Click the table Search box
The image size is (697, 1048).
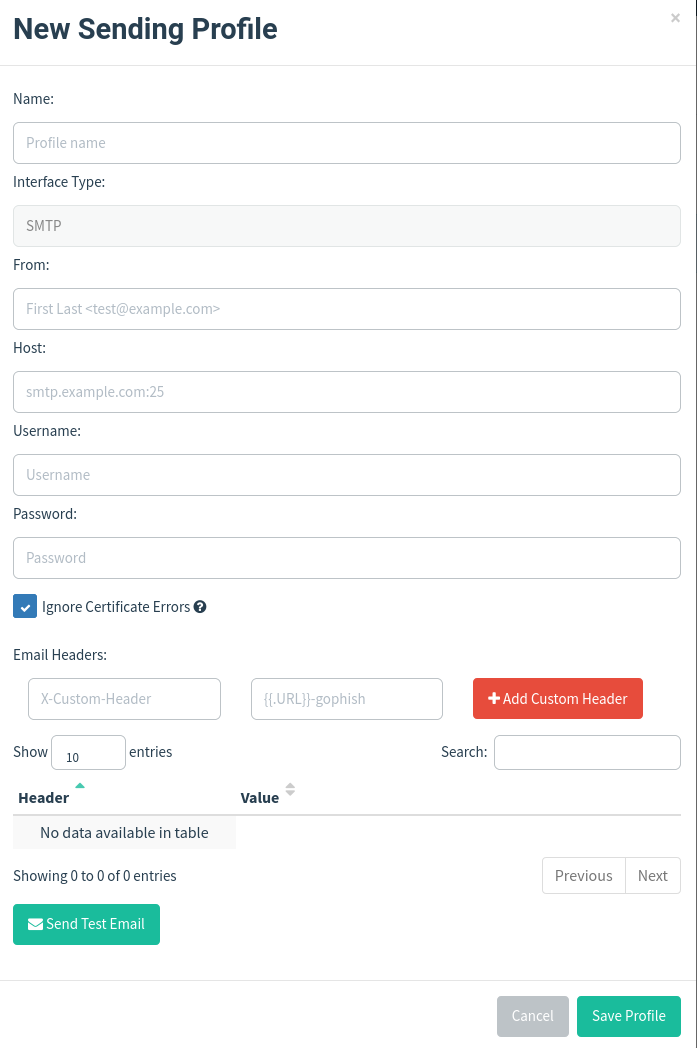pyautogui.click(x=587, y=753)
